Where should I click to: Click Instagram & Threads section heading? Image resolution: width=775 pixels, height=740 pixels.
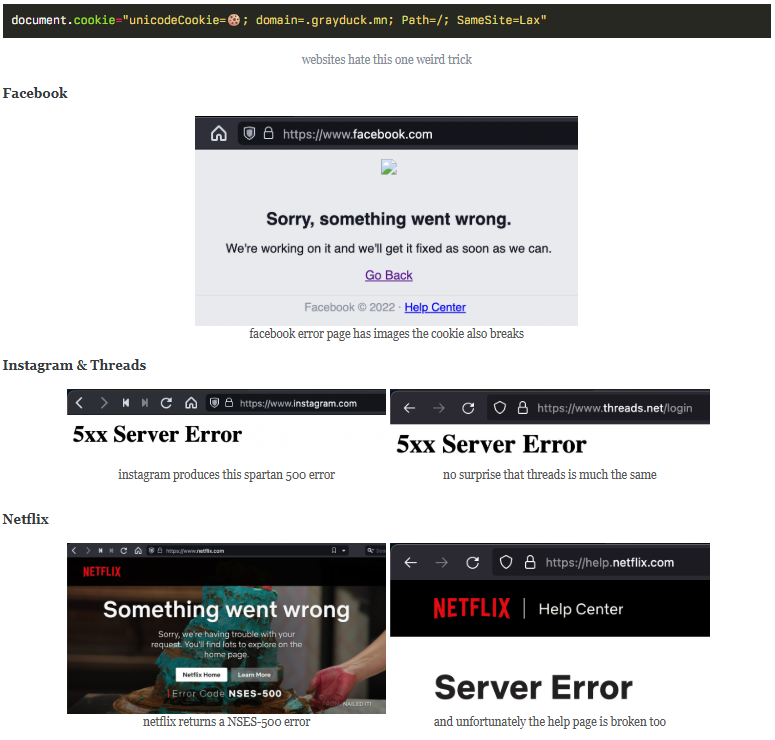(x=75, y=365)
